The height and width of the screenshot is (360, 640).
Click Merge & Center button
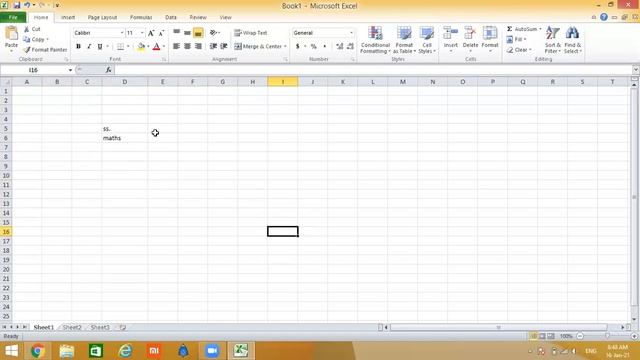click(x=258, y=47)
